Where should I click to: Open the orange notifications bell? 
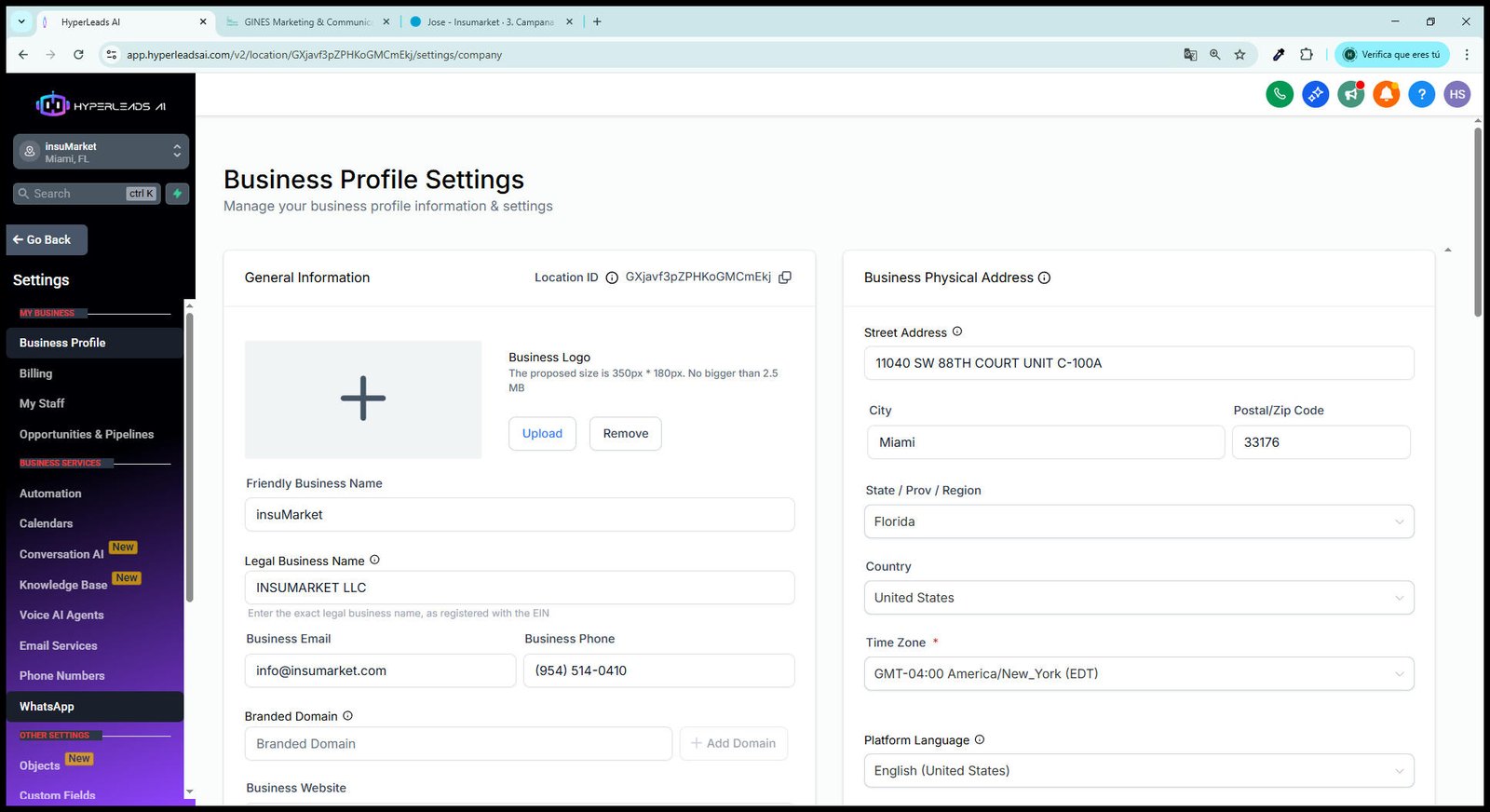tap(1386, 94)
